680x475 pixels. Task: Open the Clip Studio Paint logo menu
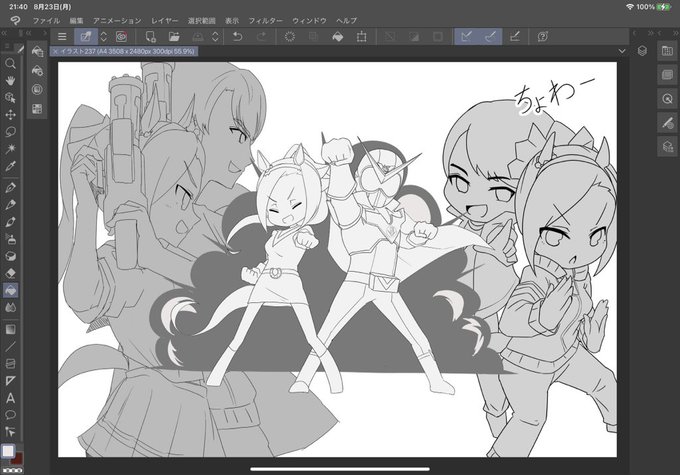tap(15, 20)
